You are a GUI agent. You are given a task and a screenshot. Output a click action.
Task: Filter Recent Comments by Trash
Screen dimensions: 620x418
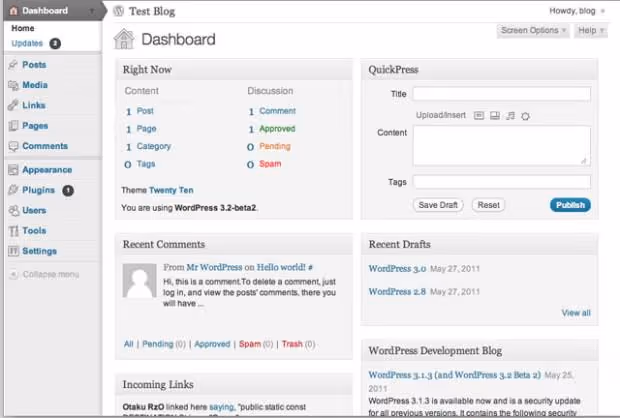pos(292,344)
